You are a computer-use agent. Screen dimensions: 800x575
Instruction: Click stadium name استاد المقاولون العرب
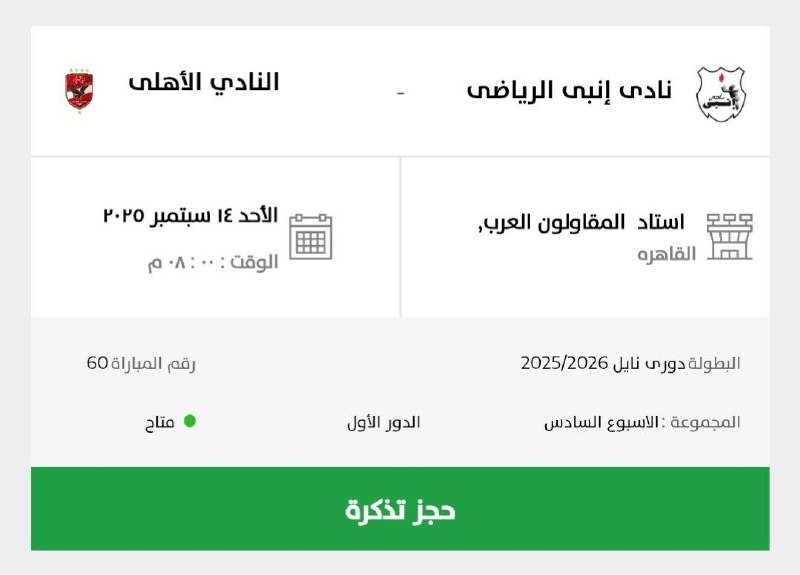pyautogui.click(x=581, y=223)
